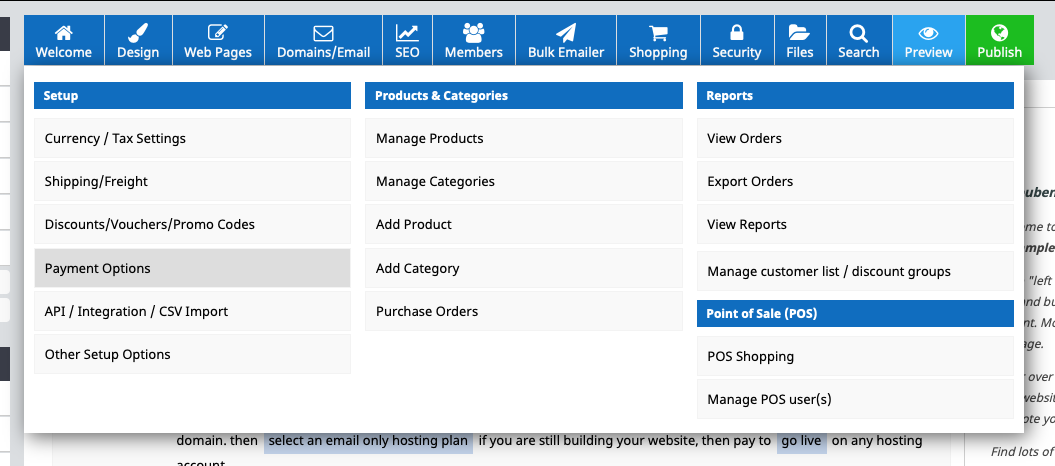
Task: Open the Shopping cart menu
Action: 658,40
